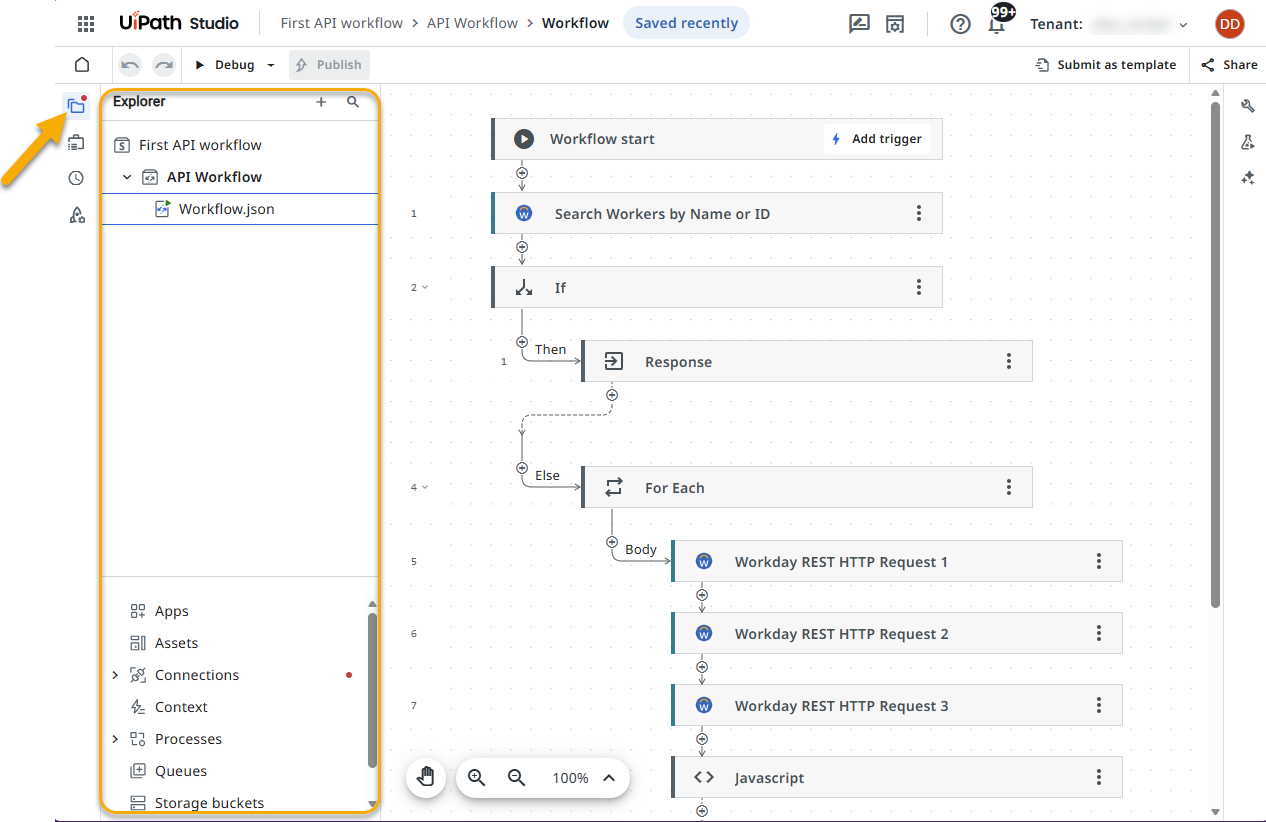The width and height of the screenshot is (1266, 822).
Task: Add new item with Explorer plus icon
Action: coord(321,102)
